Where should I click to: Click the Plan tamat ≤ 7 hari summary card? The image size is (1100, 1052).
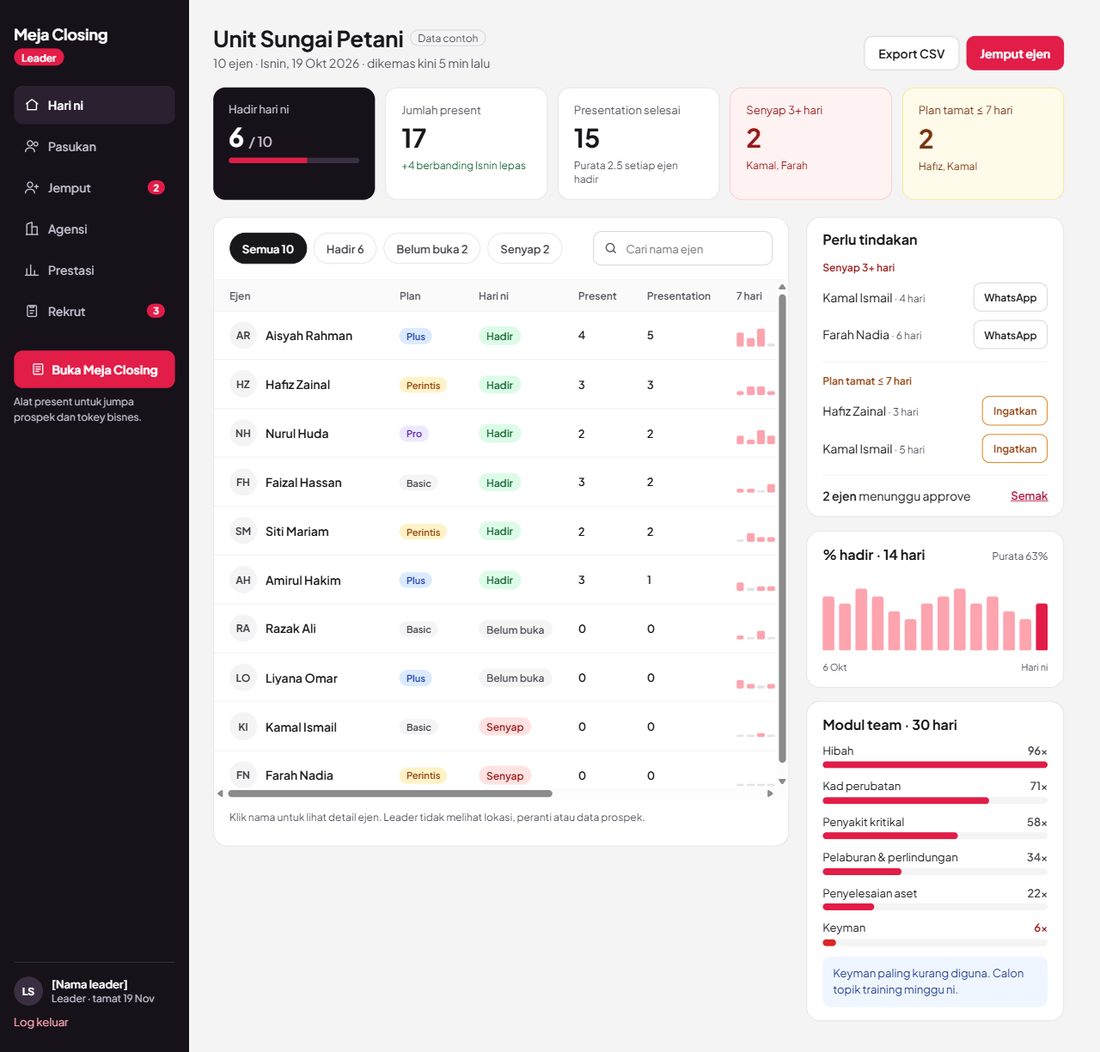(983, 144)
